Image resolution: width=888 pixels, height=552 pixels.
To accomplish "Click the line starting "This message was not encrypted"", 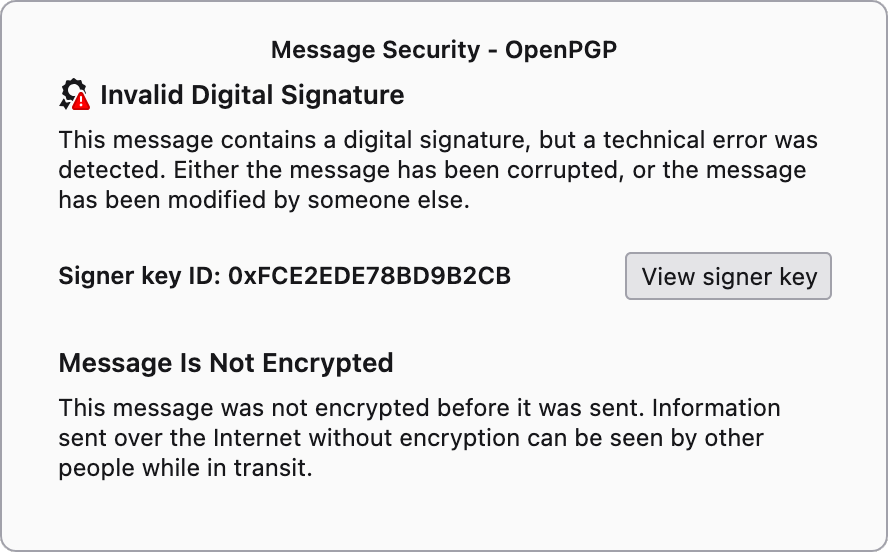I will tap(419, 408).
